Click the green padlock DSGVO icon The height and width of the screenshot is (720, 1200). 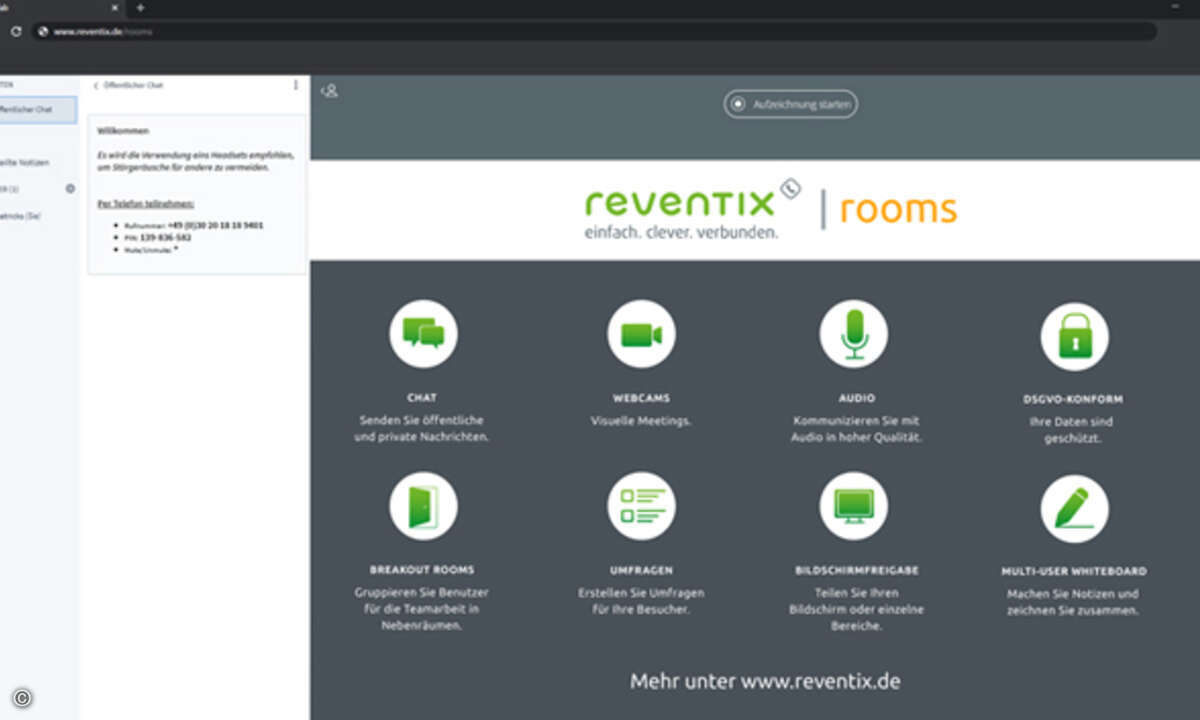[1075, 337]
